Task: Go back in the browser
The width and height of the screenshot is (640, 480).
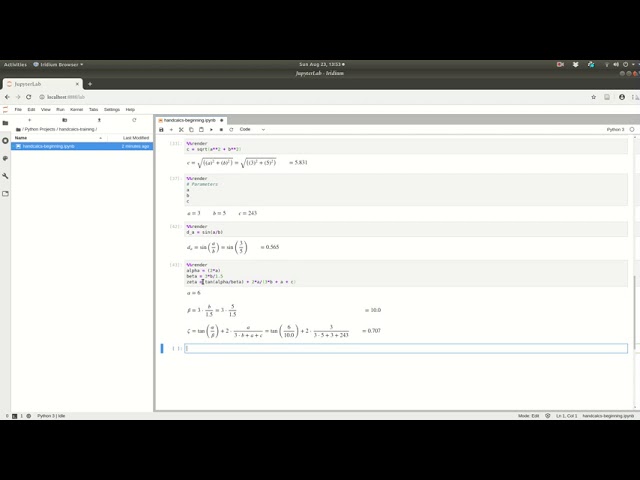Action: tap(7, 97)
